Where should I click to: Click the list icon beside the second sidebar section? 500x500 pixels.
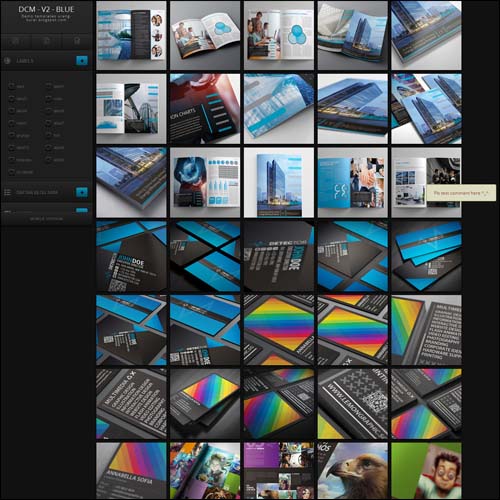click(7, 192)
